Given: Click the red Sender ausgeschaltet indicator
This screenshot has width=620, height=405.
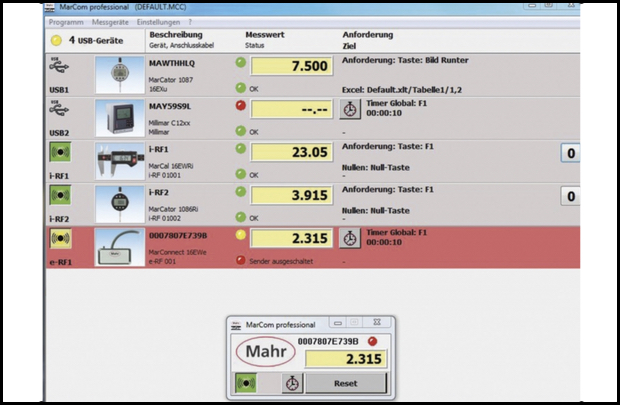Looking at the screenshot, I should (x=241, y=260).
